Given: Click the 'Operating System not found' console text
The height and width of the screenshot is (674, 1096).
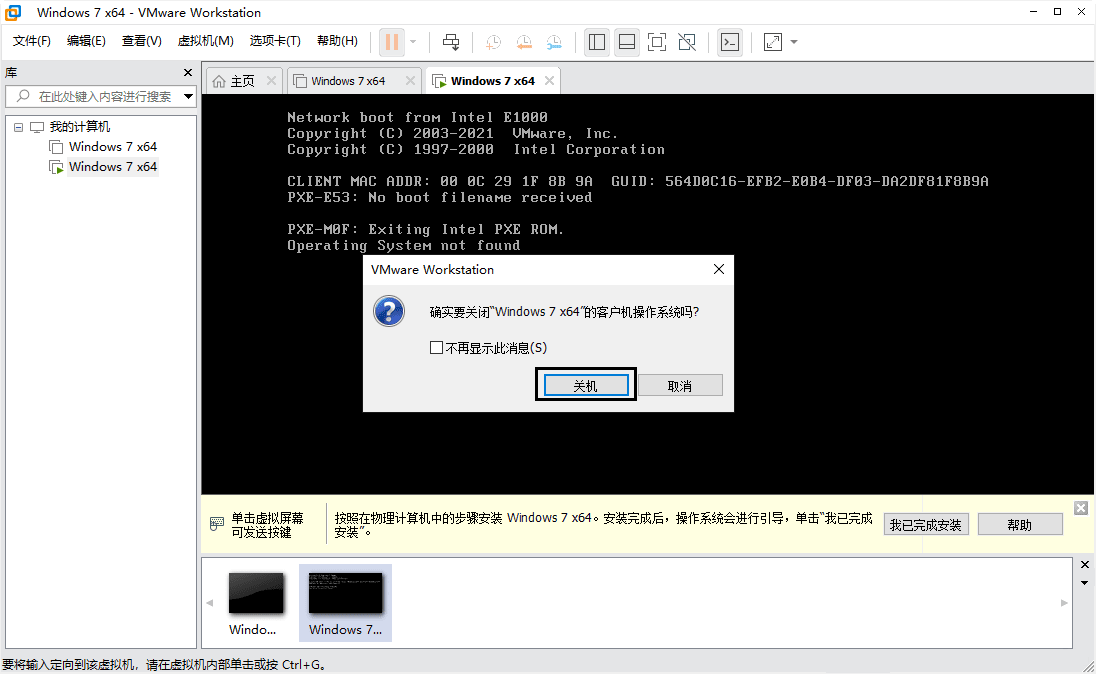Looking at the screenshot, I should click(x=403, y=245).
